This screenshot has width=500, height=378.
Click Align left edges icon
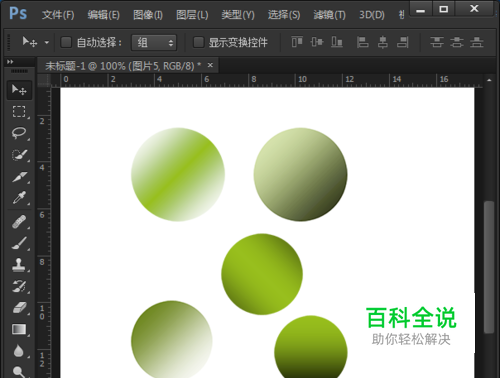coord(363,42)
